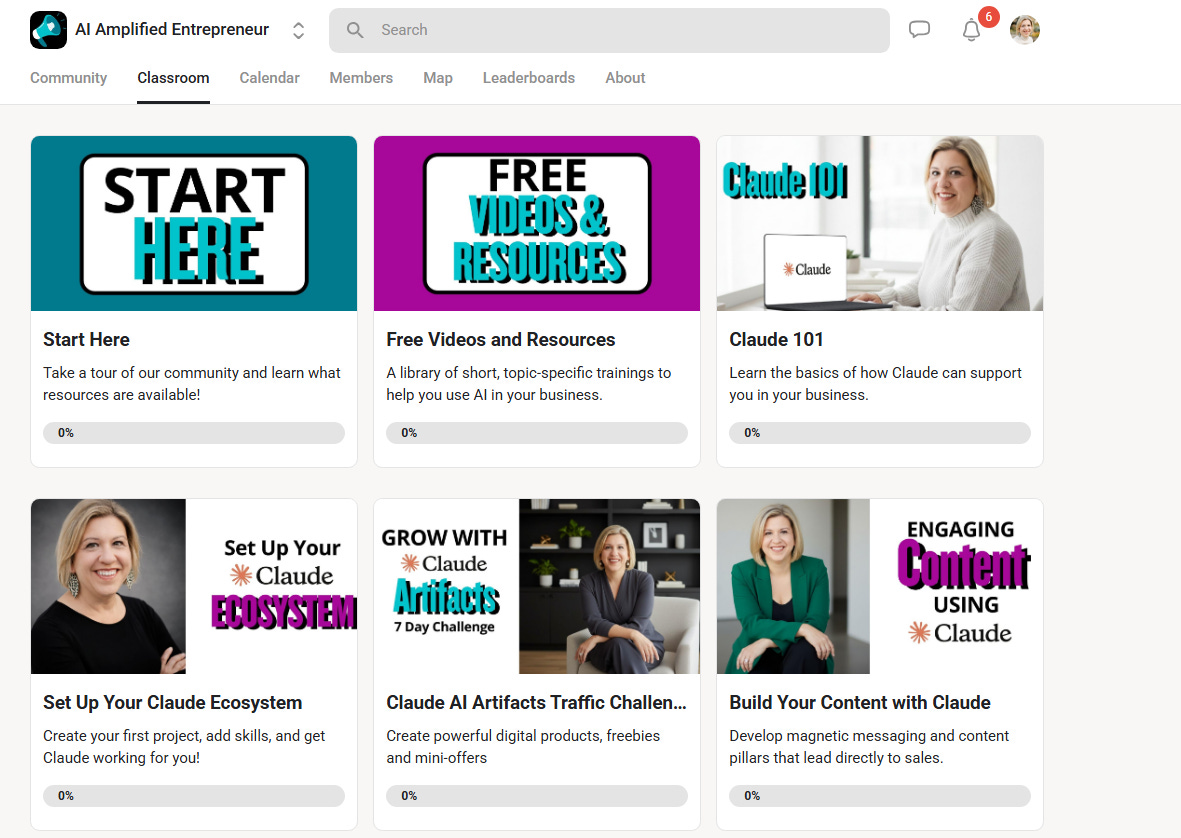Click into the Search field
This screenshot has width=1181, height=838.
(x=609, y=30)
